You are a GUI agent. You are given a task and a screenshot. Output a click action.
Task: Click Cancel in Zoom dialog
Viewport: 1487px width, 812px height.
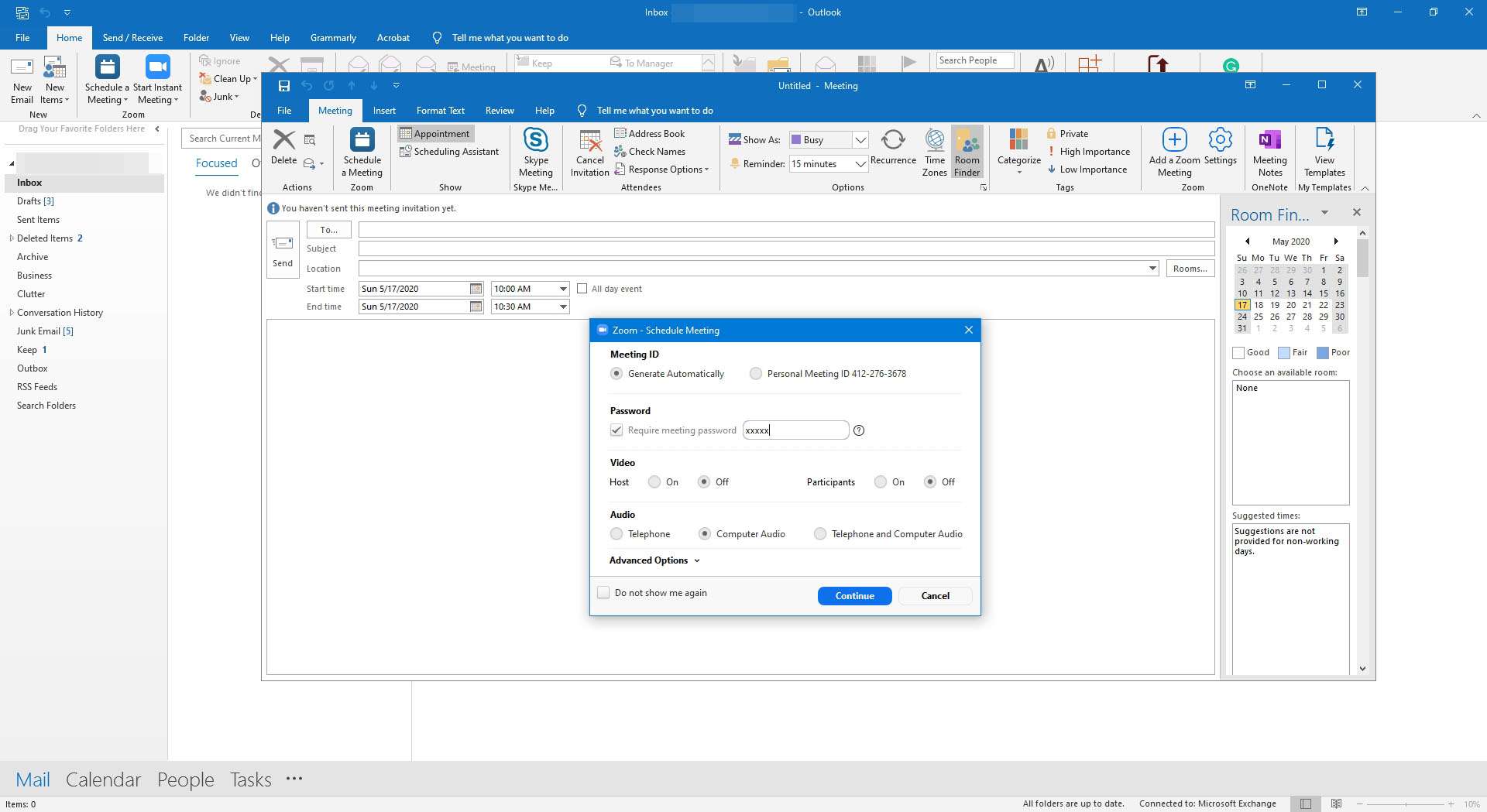click(x=935, y=595)
